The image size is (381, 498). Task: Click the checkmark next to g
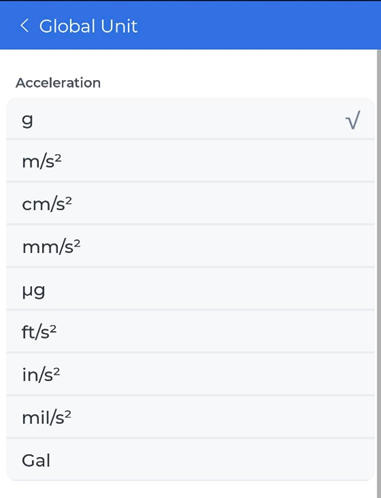(x=353, y=120)
